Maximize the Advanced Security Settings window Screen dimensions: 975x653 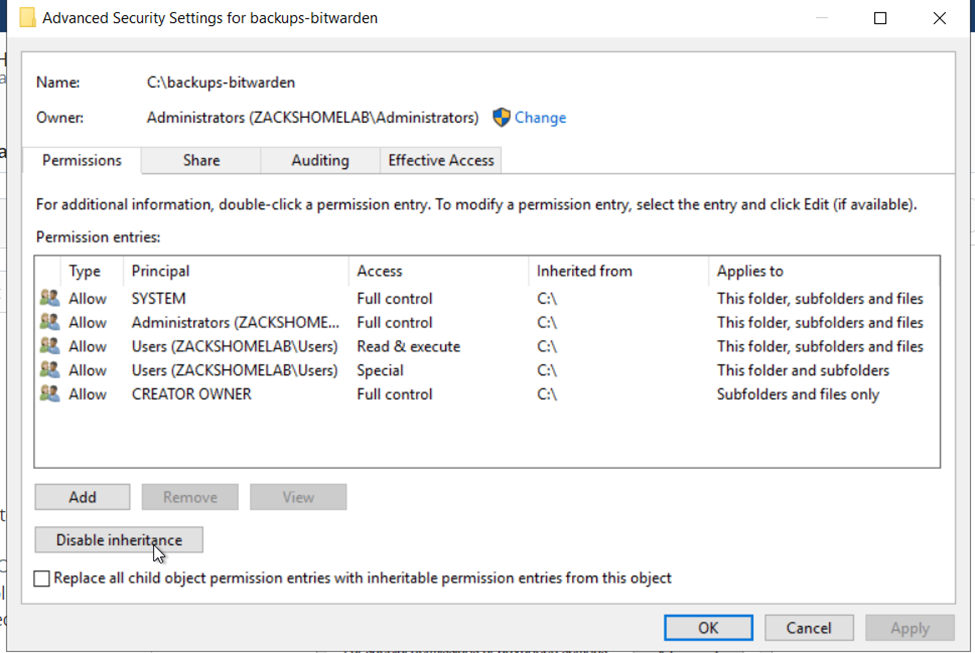tap(880, 18)
